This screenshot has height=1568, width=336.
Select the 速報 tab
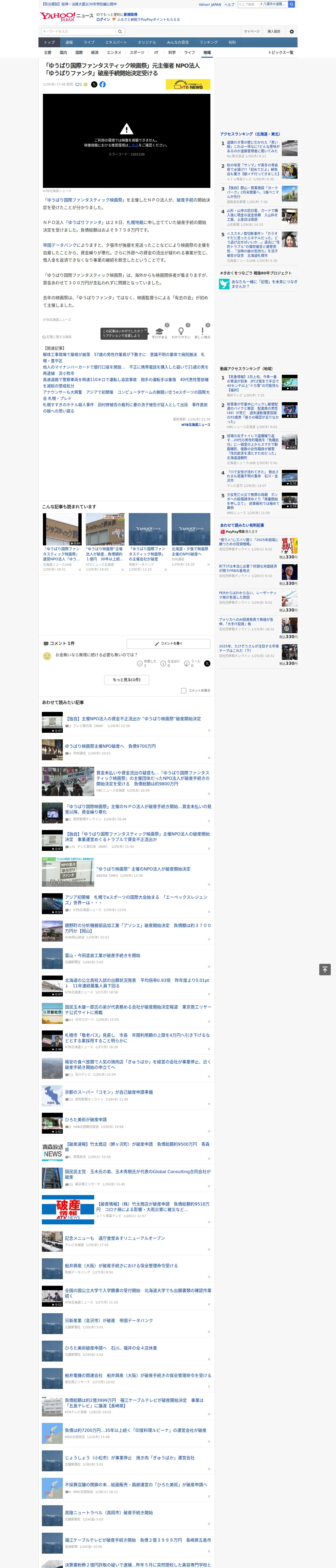(x=69, y=43)
